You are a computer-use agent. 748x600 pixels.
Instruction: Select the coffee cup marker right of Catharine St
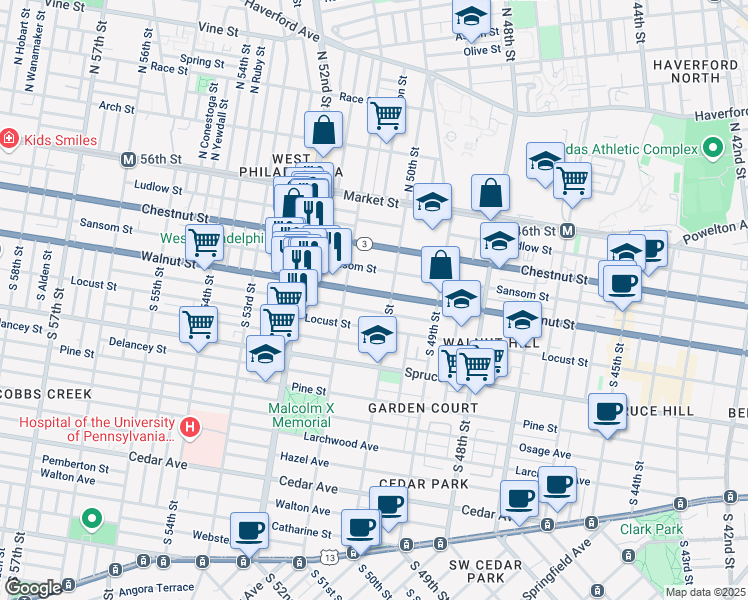click(361, 529)
